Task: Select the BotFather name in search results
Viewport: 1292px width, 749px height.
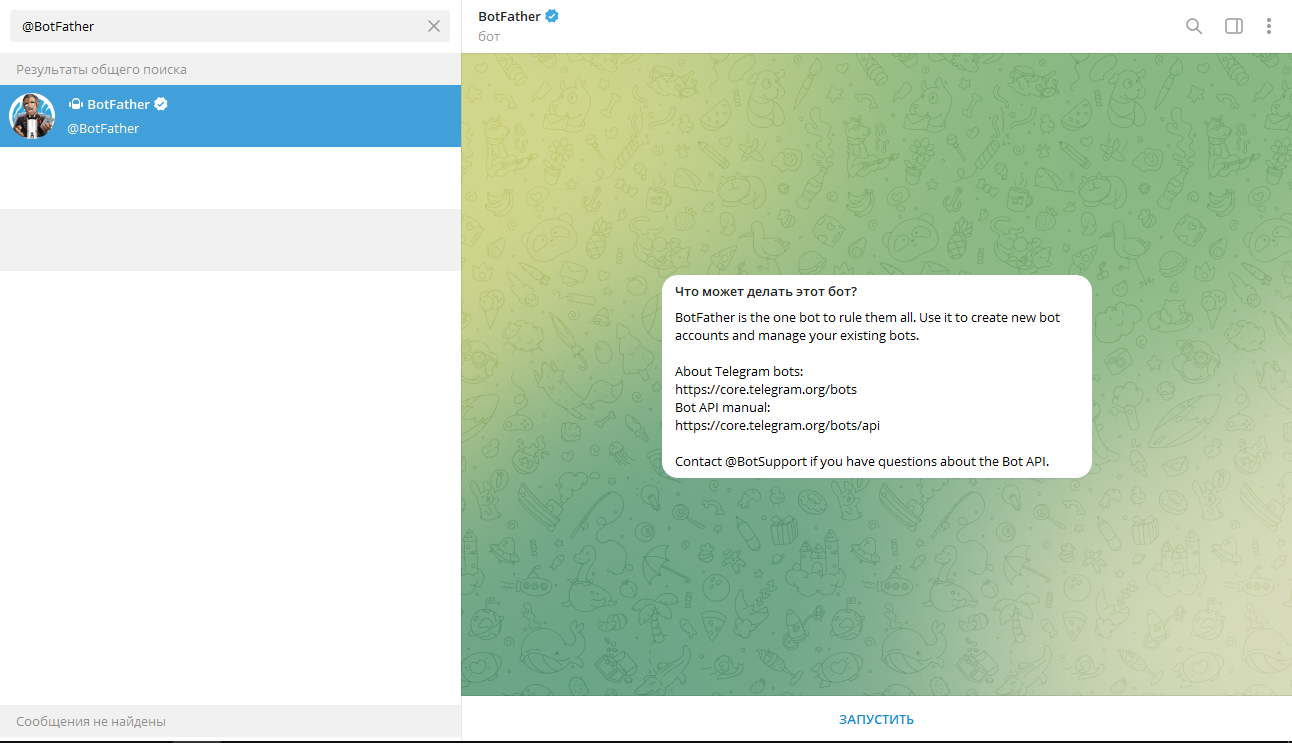Action: pyautogui.click(x=118, y=105)
